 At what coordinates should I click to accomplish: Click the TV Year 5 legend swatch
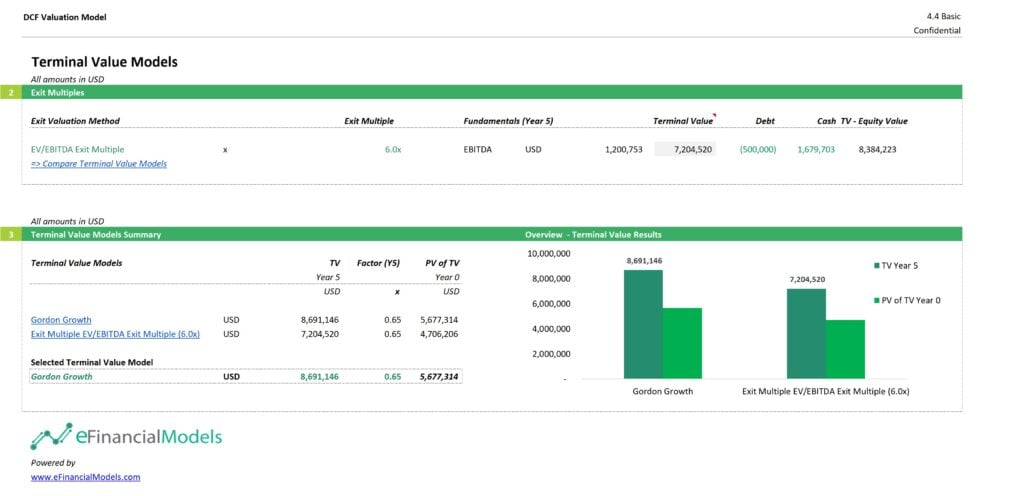coord(876,266)
